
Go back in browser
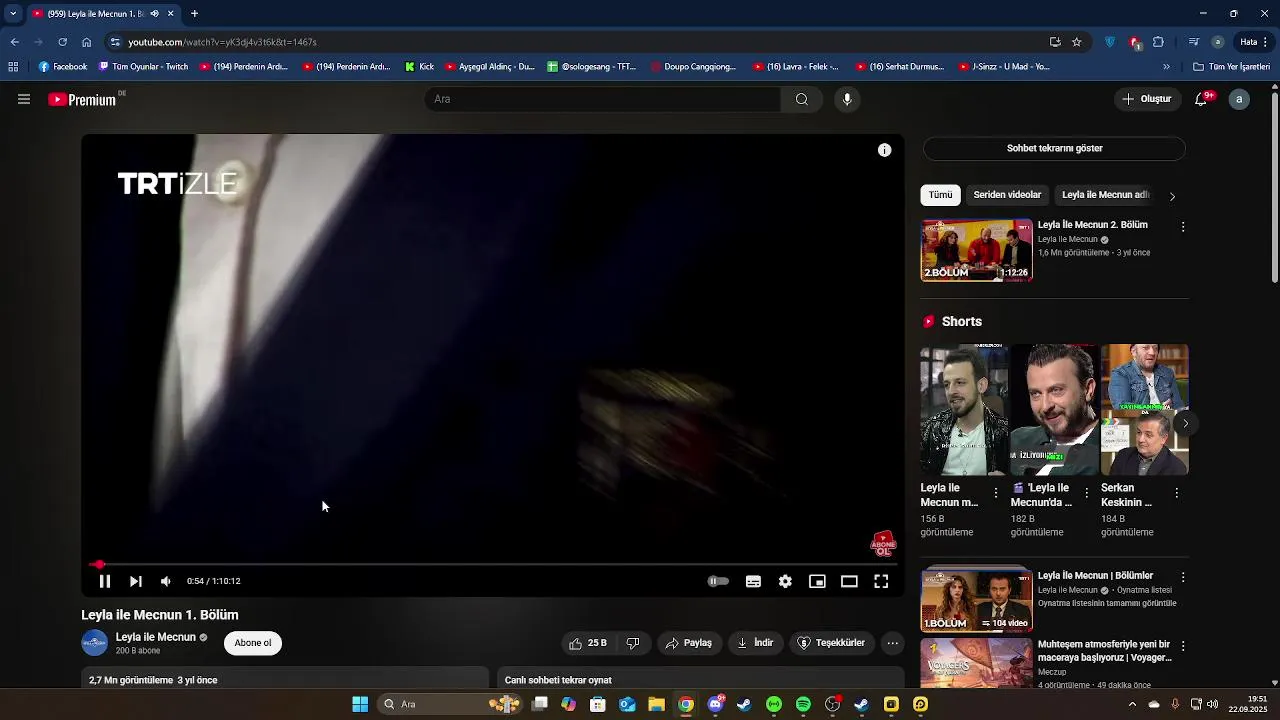click(15, 42)
